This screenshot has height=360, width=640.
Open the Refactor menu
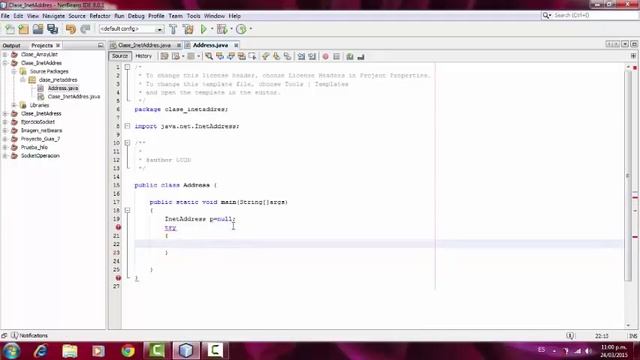[100, 16]
